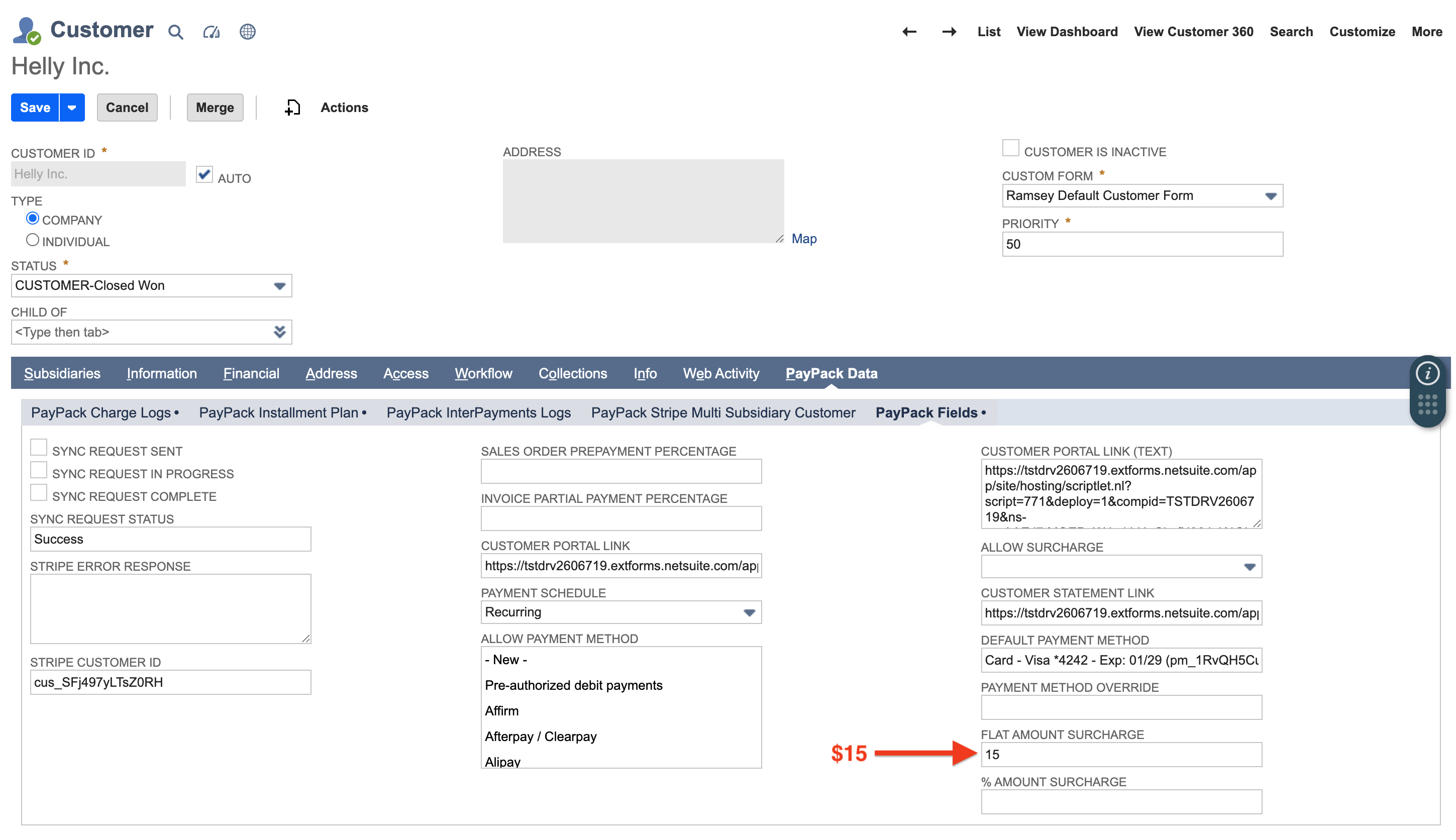This screenshot has width=1456, height=840.
Task: Tick the Sync Request Sent checkbox
Action: pos(39,448)
